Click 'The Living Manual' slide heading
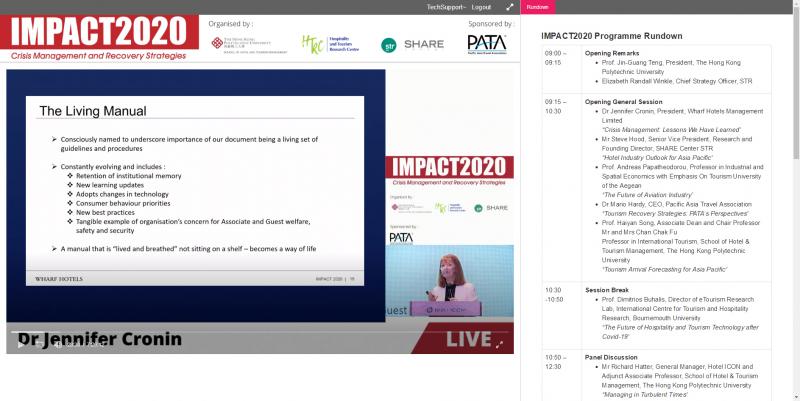Viewport: 800px width, 401px height. (x=93, y=111)
